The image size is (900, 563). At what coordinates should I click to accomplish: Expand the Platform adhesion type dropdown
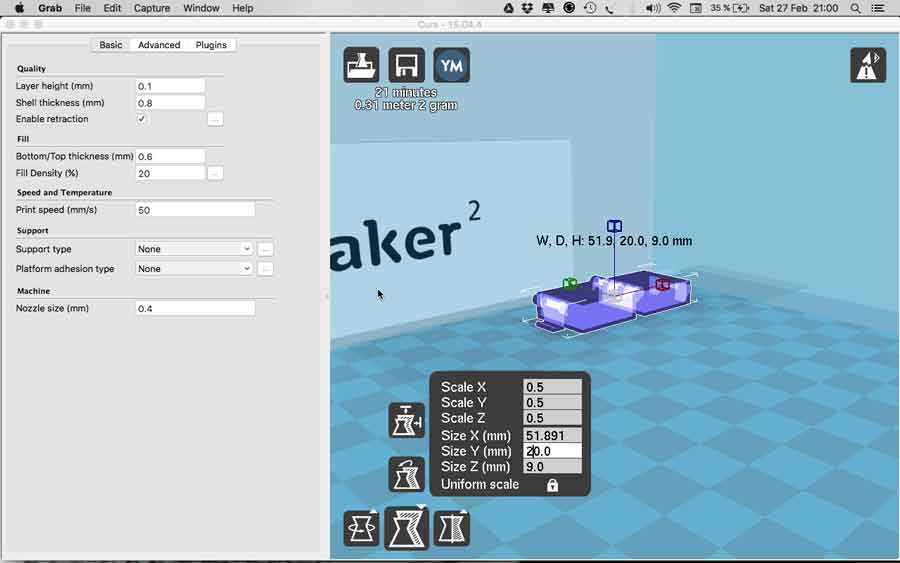coord(195,269)
